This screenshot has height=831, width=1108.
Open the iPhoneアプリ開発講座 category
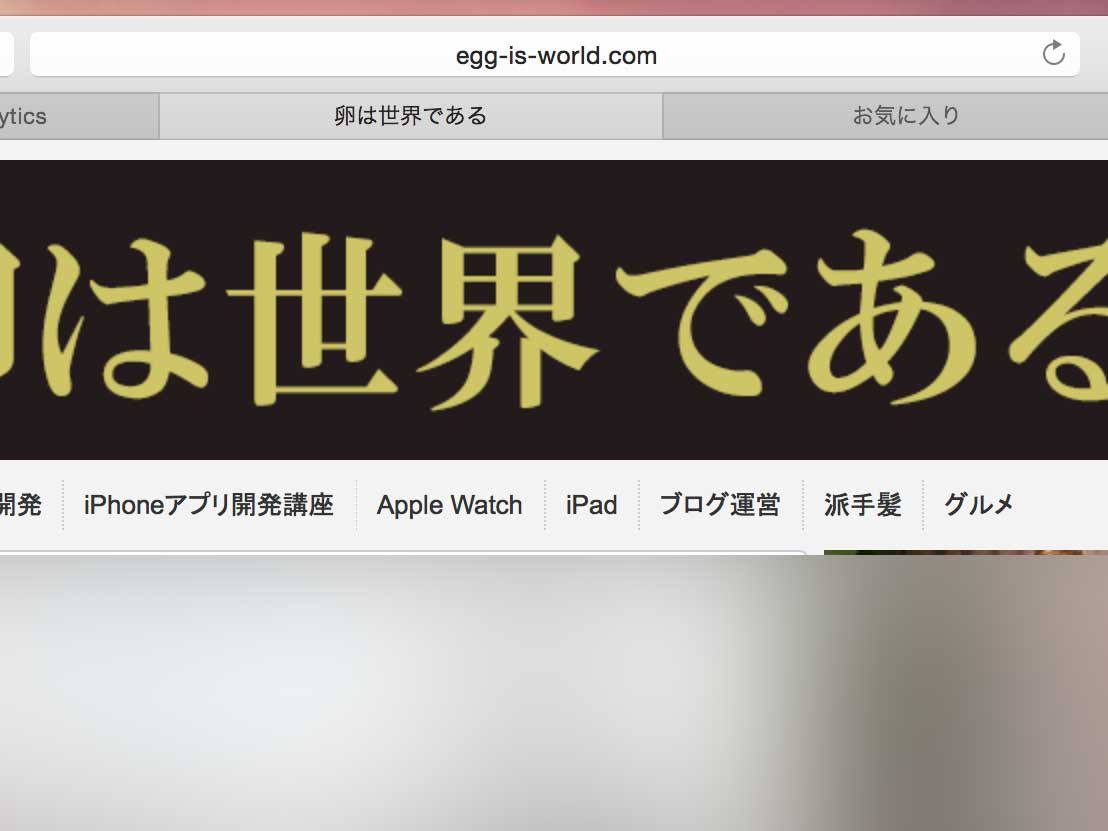click(208, 505)
